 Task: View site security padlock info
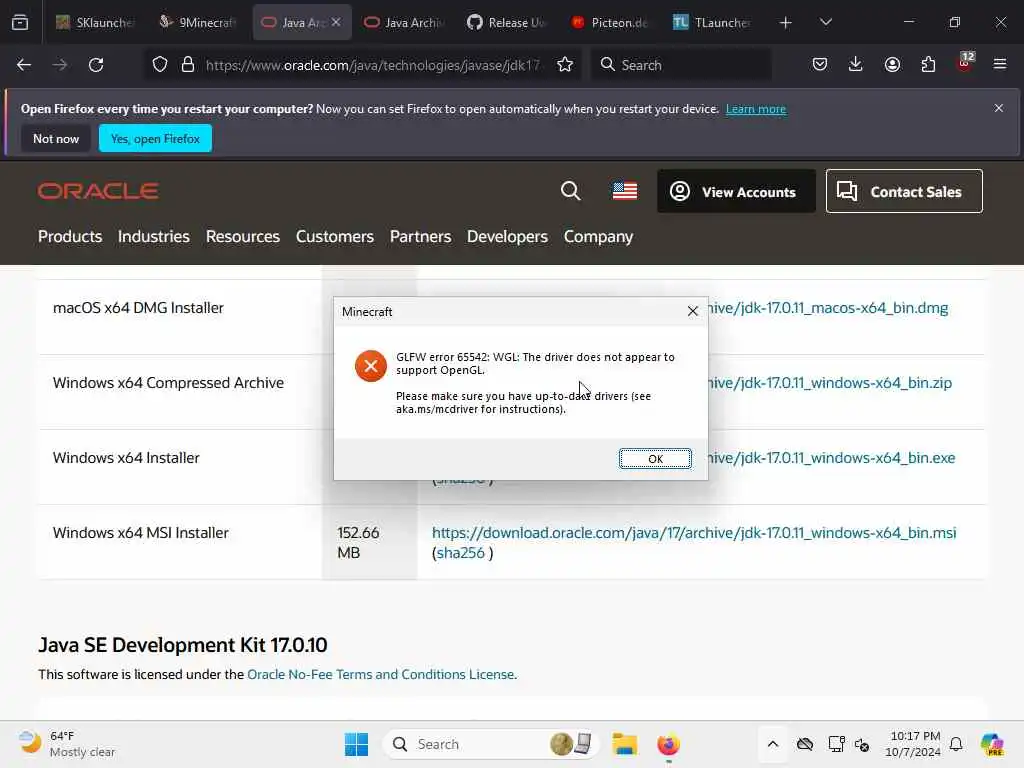(188, 65)
